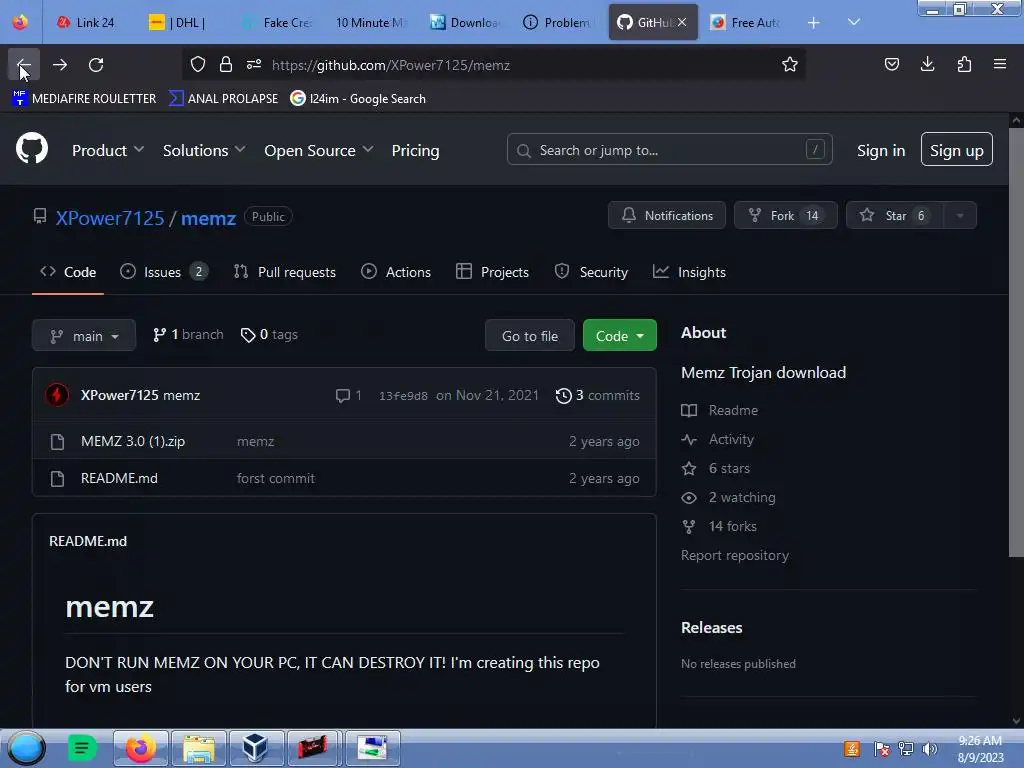1024x768 pixels.
Task: Open the Start orb on the taskbar
Action: (27, 748)
